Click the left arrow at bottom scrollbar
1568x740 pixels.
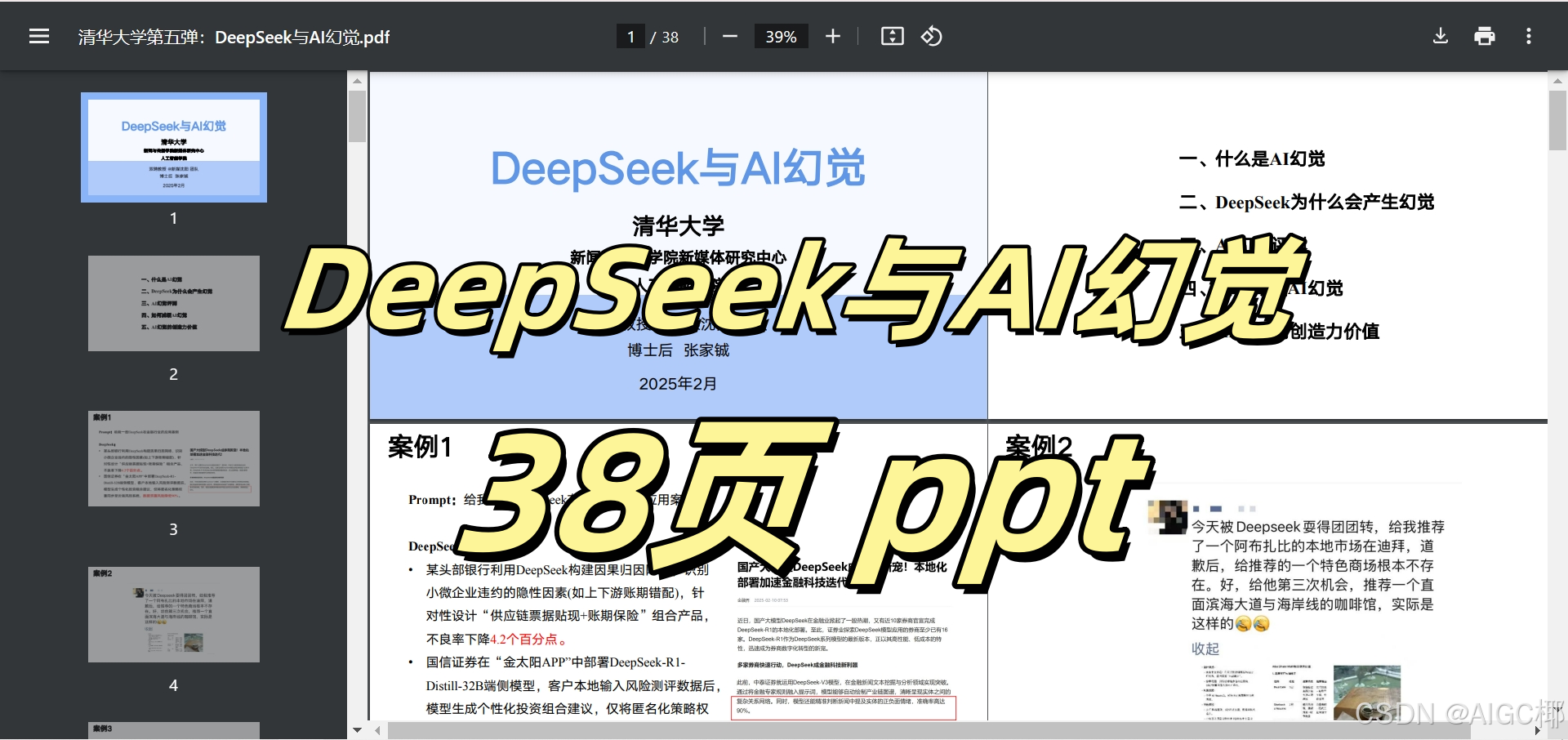tap(376, 730)
